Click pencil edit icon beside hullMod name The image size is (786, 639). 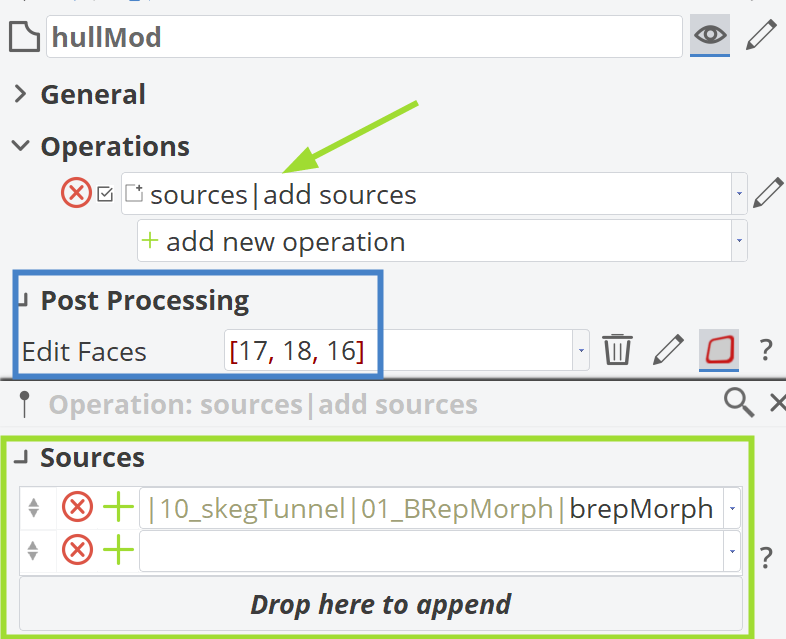[x=761, y=35]
